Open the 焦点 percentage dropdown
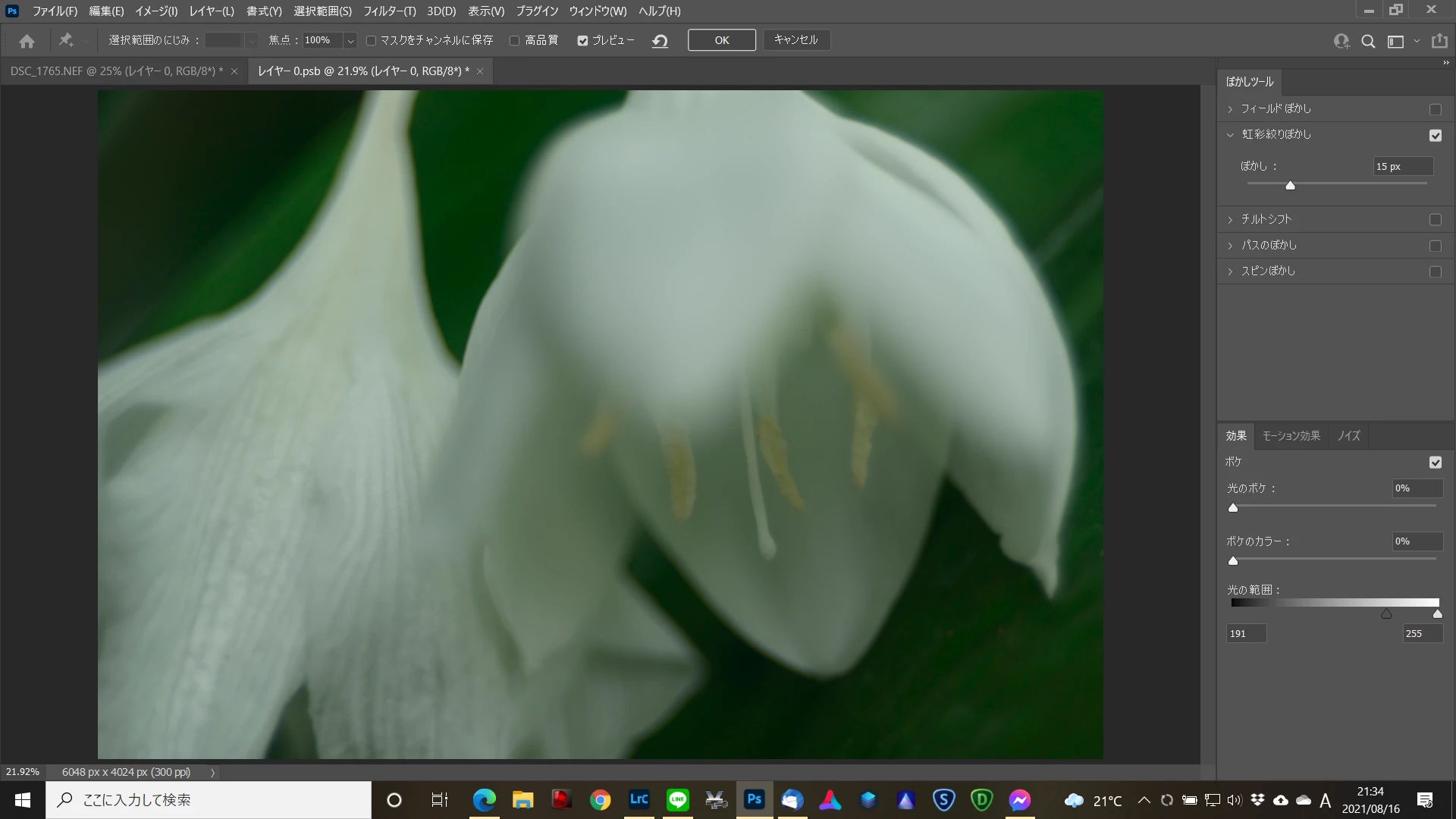The height and width of the screenshot is (819, 1456). tap(350, 41)
